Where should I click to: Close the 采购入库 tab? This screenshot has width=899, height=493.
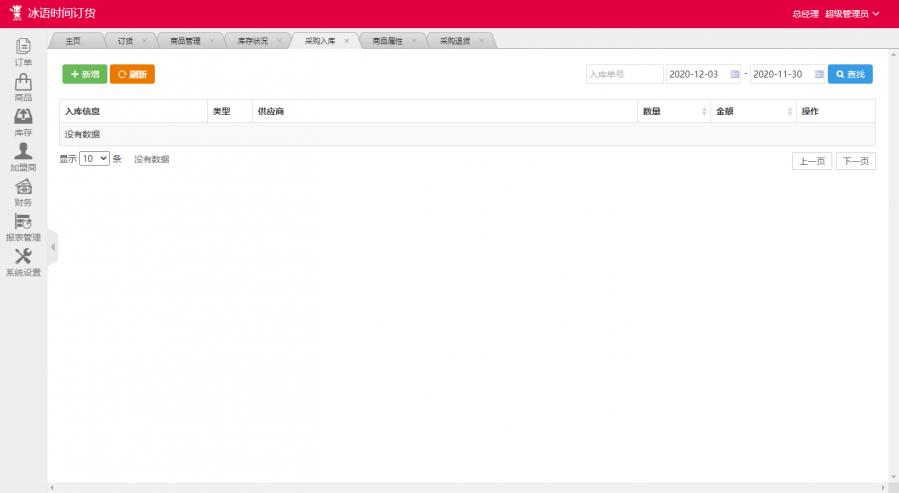(x=347, y=41)
